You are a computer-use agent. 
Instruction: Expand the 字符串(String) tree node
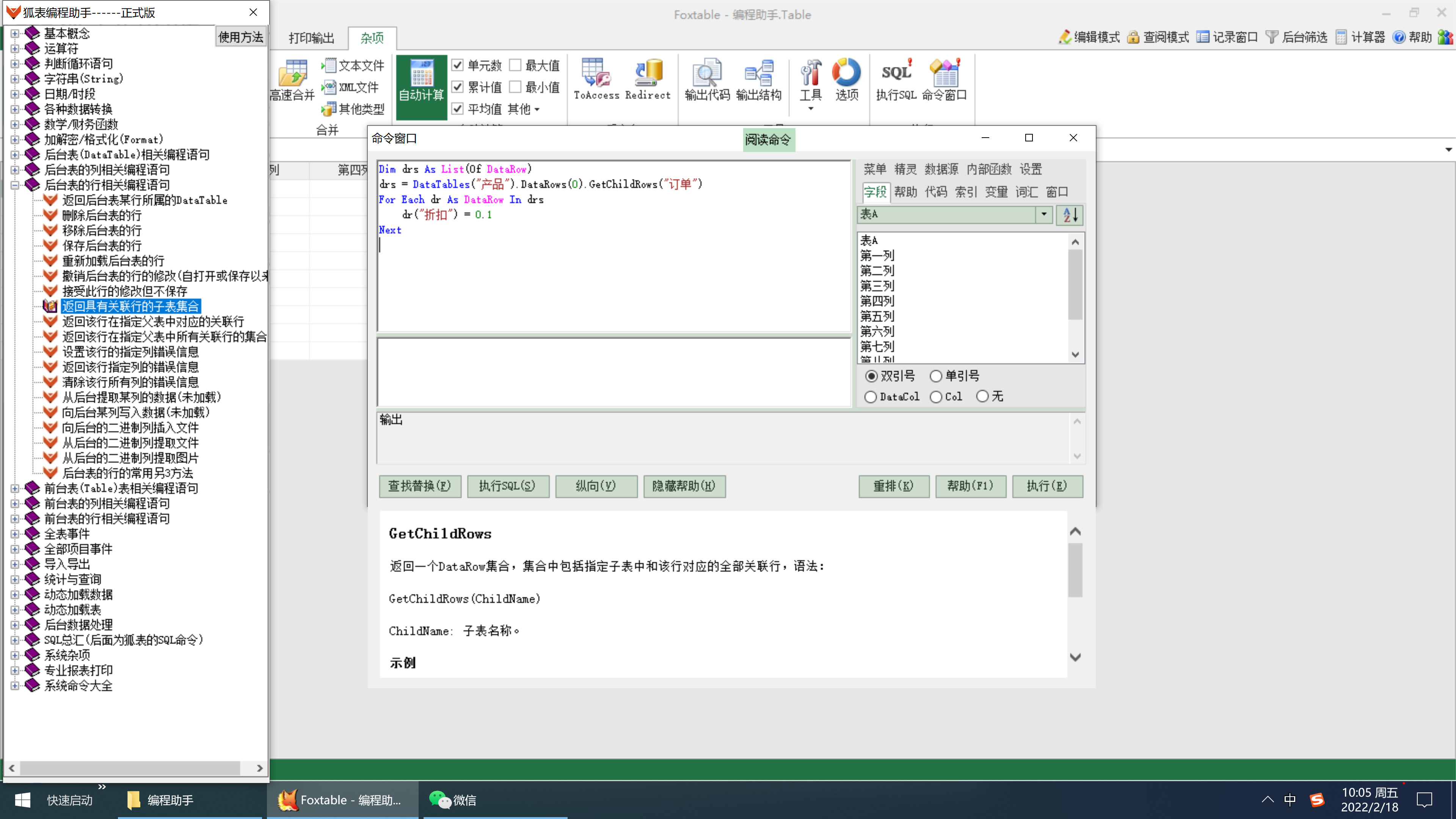15,79
